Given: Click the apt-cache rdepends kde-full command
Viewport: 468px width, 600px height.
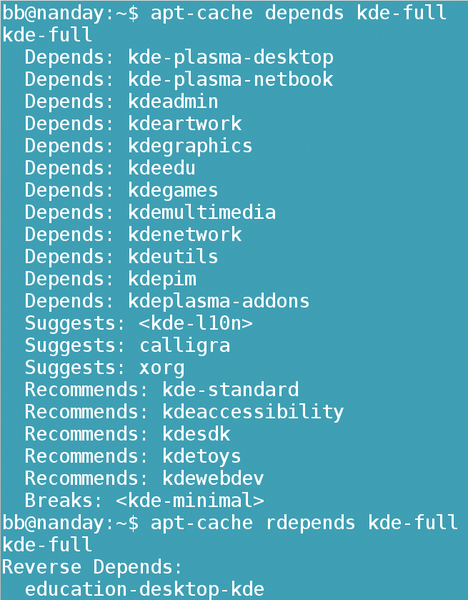Looking at the screenshot, I should pyautogui.click(x=304, y=523).
